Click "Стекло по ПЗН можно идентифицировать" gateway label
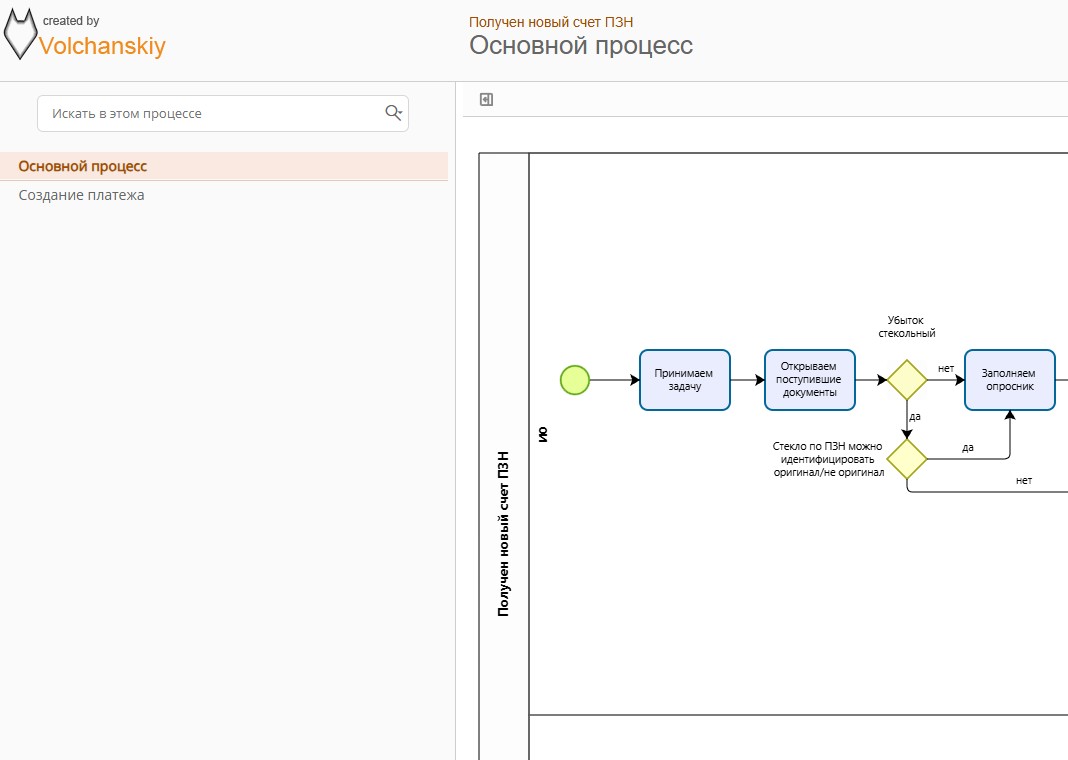This screenshot has height=760, width=1068. 828,459
